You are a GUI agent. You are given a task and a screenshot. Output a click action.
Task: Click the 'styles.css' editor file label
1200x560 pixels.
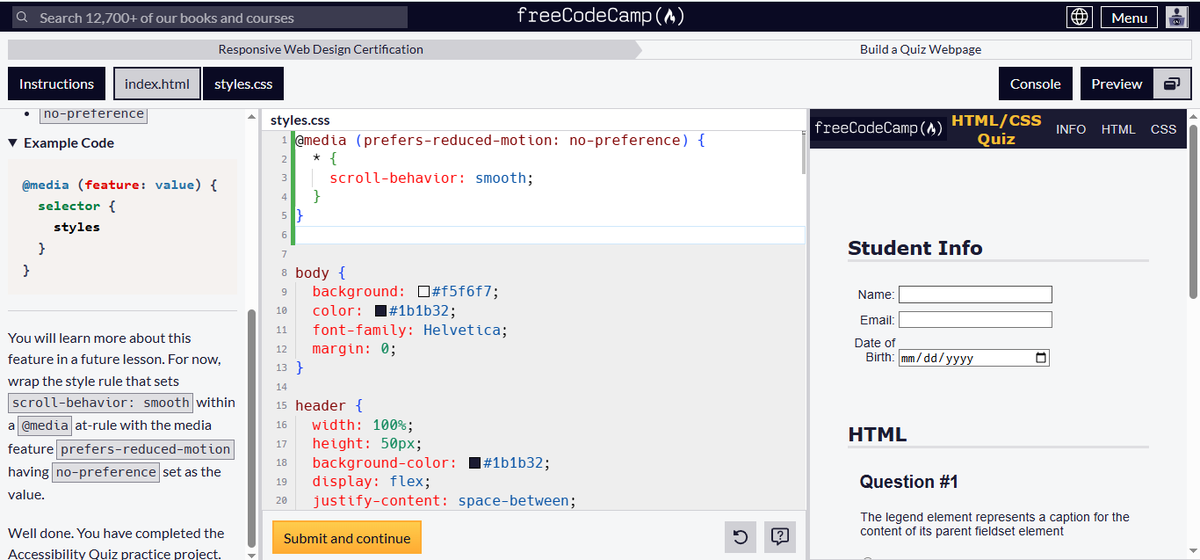click(x=300, y=120)
